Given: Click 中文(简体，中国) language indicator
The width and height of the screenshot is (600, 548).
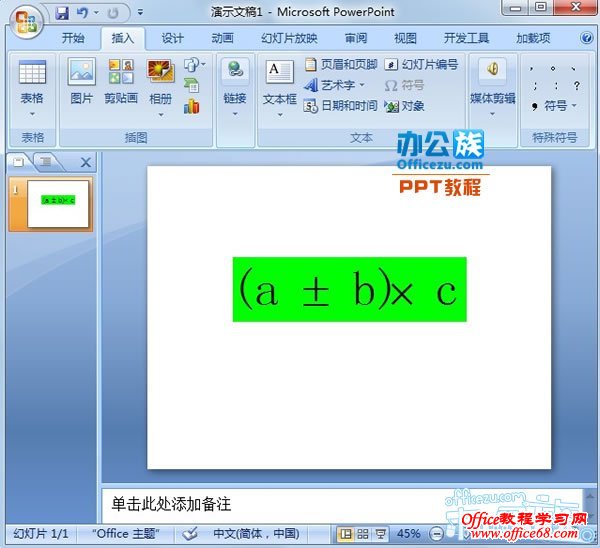Looking at the screenshot, I should click(256, 534).
